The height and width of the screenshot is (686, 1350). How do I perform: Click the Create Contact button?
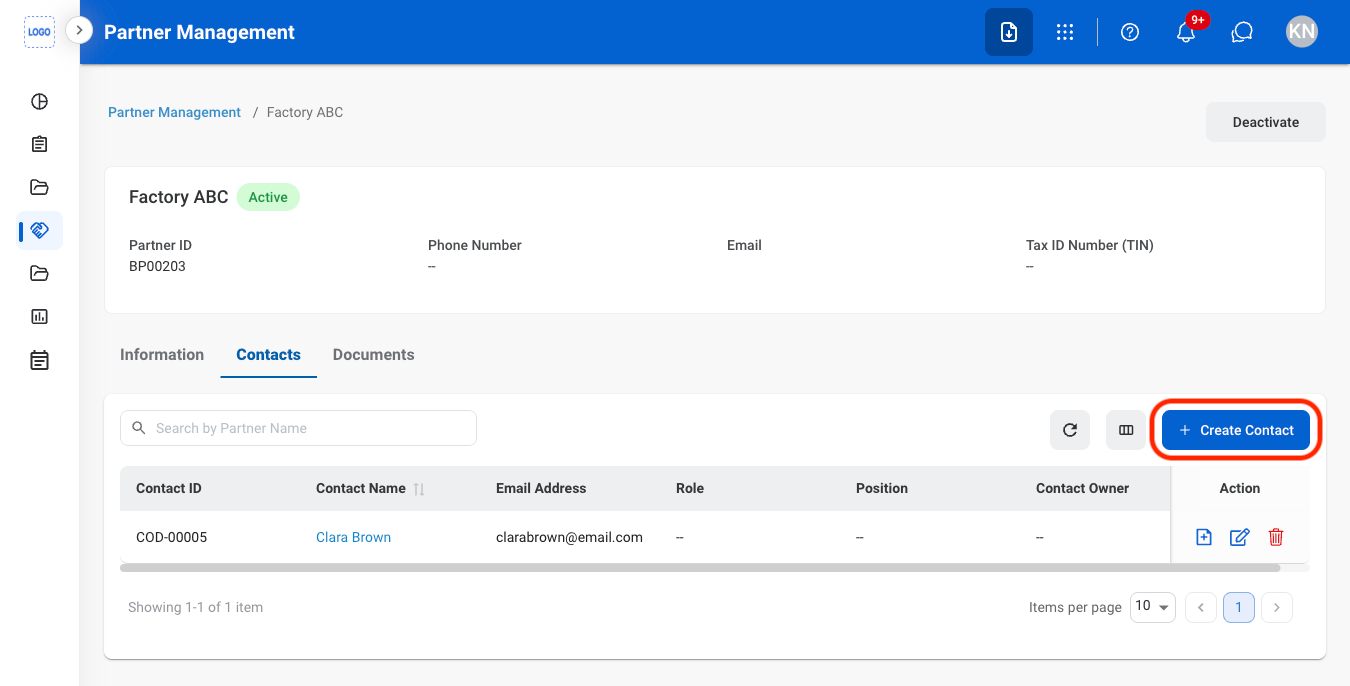tap(1236, 430)
